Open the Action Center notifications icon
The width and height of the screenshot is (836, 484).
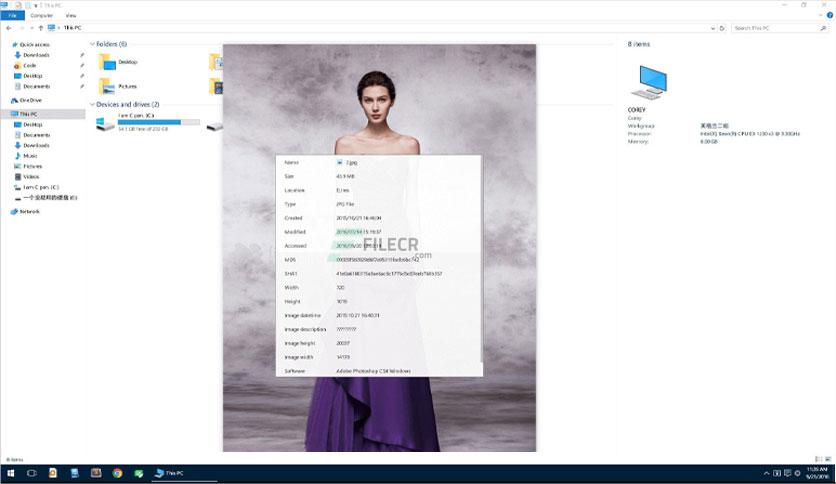(x=787, y=473)
